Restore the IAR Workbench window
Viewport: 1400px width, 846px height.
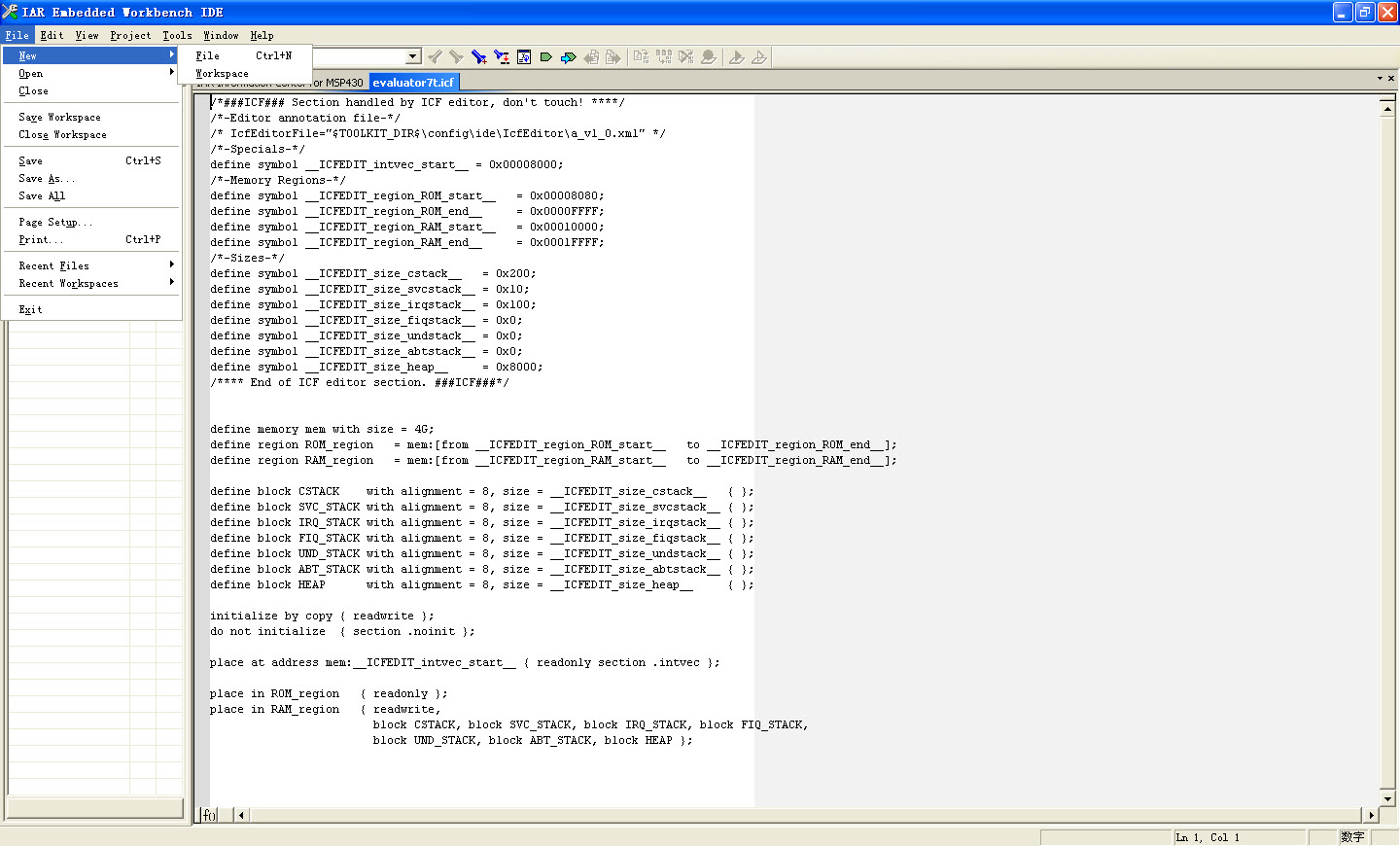pos(1365,13)
